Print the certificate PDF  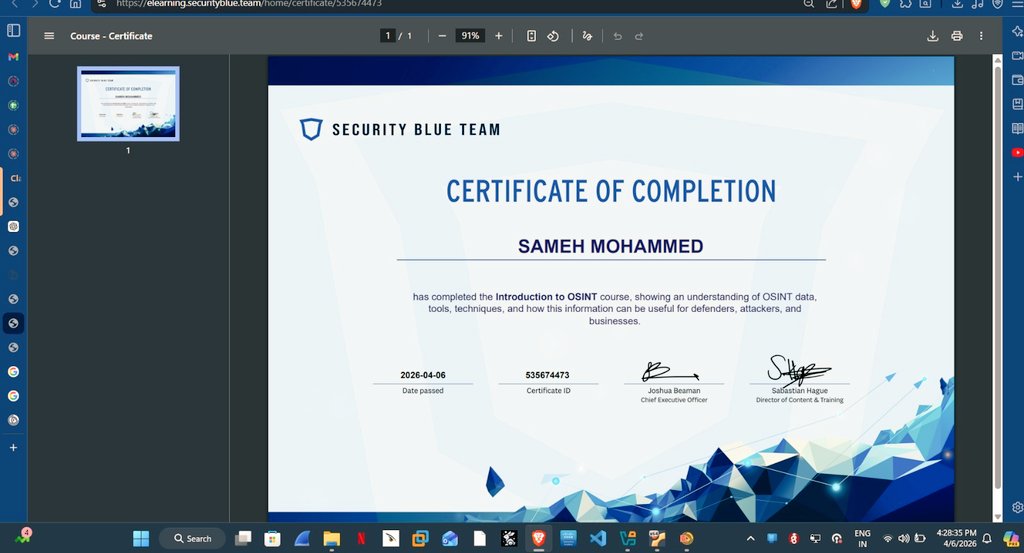[957, 36]
